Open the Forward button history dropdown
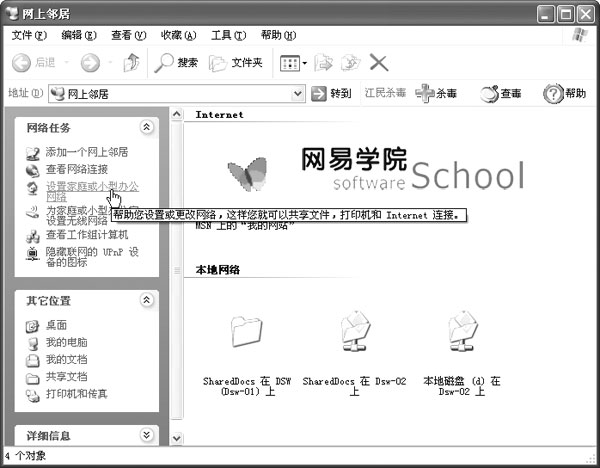Viewport: 600px width, 468px height. (111, 62)
